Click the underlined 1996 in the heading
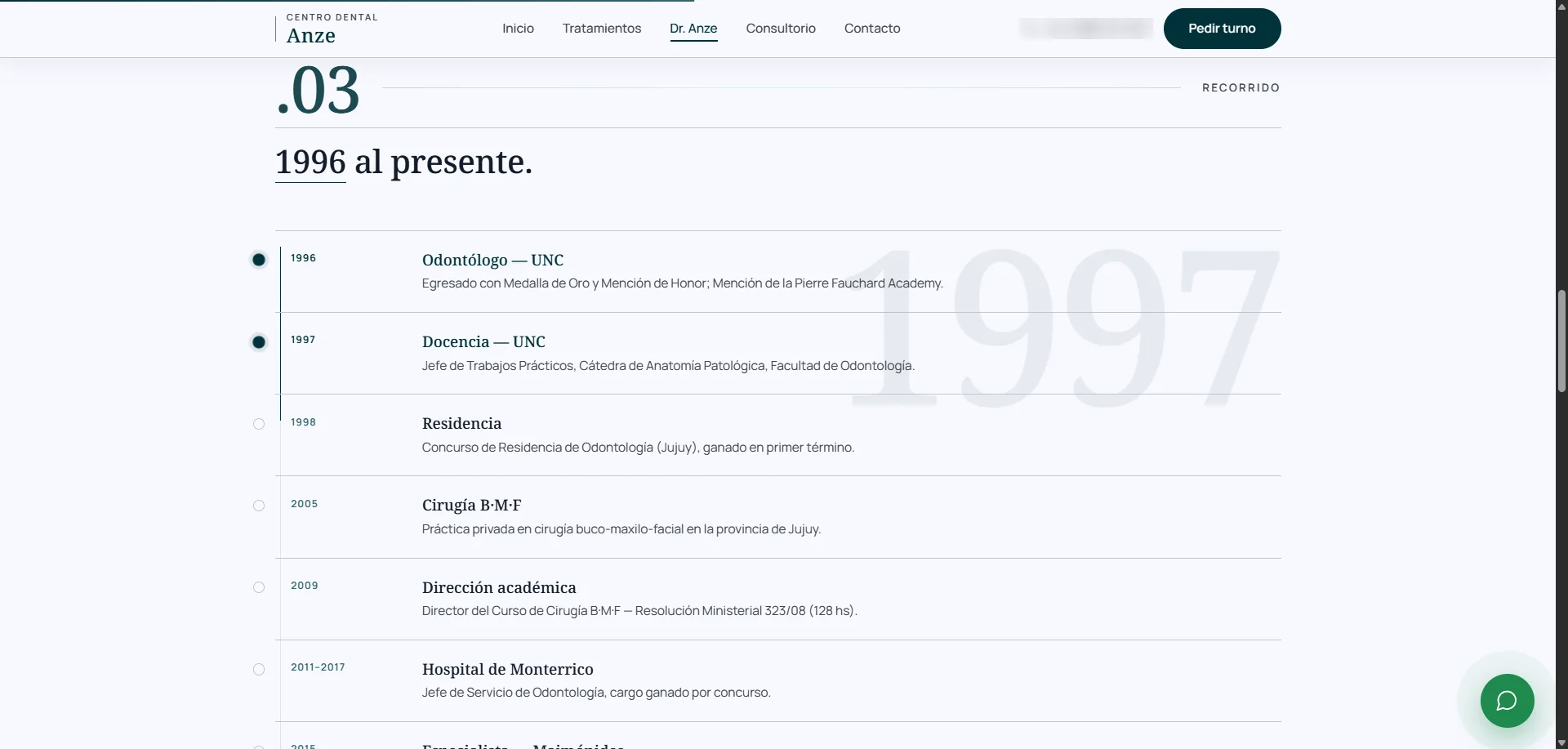 [310, 162]
